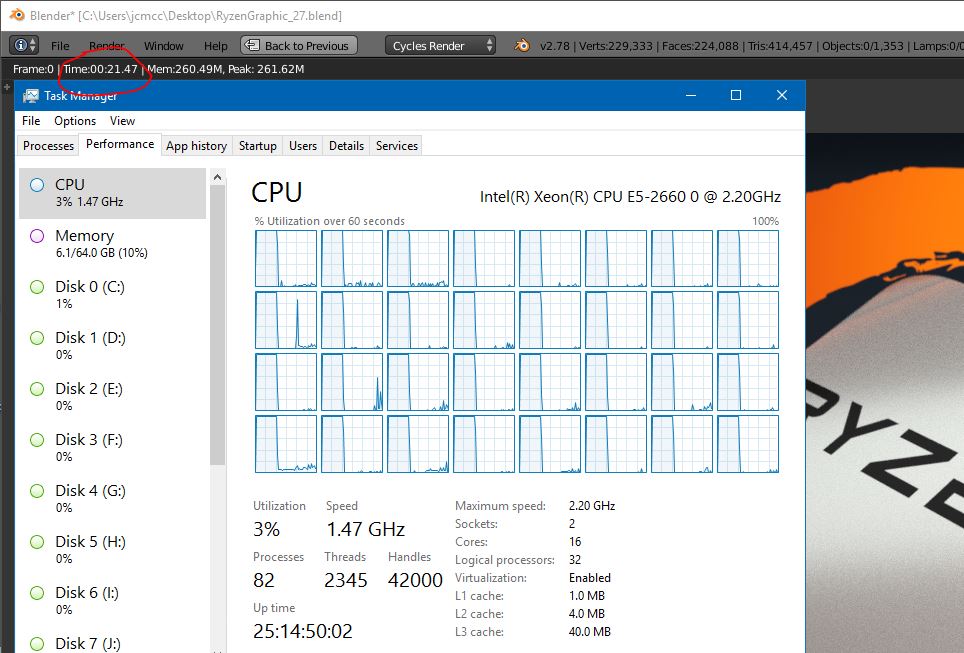Click the L3 cache value 40.0 MB

tap(590, 631)
